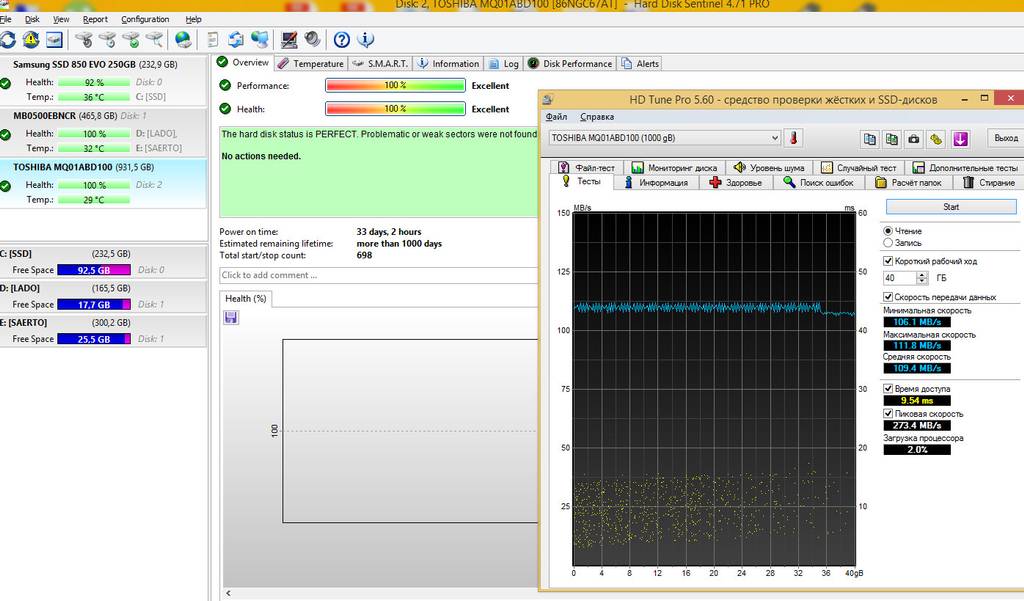Toggle the Короткий рабочий ход checkbox
This screenshot has width=1024, height=601.
(x=888, y=261)
